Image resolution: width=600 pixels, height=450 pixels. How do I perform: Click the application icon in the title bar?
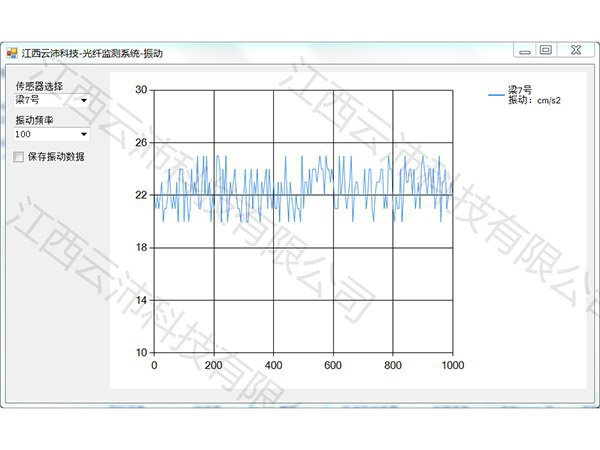pyautogui.click(x=12, y=51)
